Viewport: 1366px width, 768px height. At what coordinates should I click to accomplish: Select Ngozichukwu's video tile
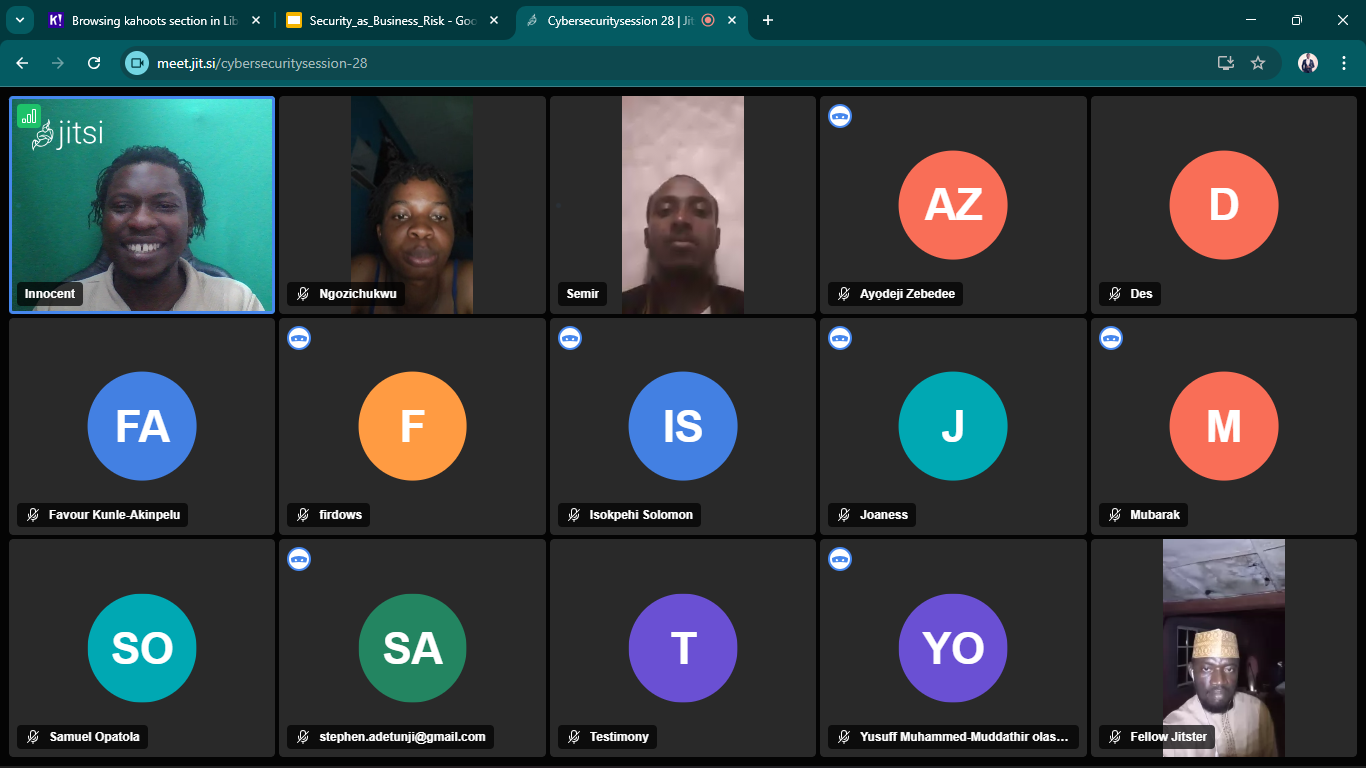pos(412,205)
